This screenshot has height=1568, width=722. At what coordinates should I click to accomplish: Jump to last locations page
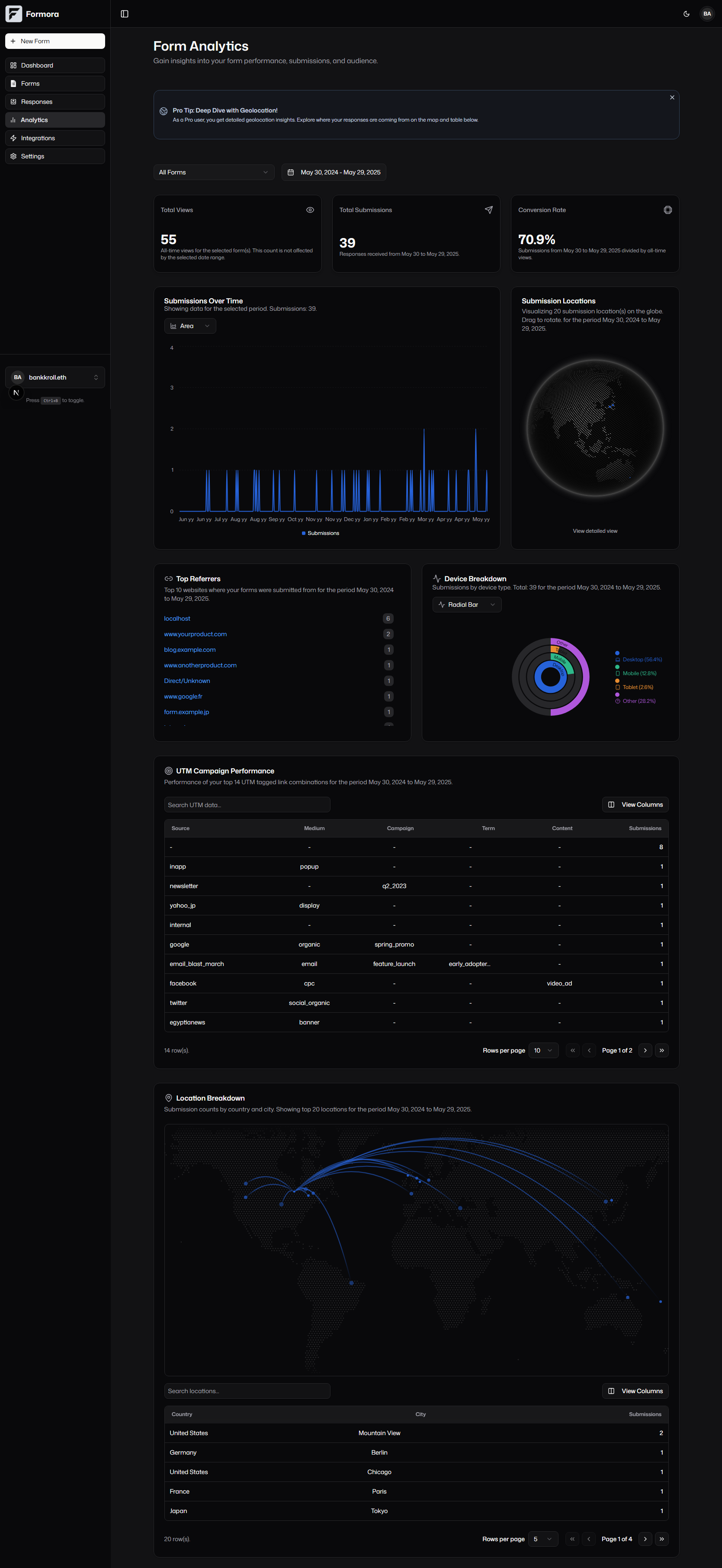(x=662, y=1539)
